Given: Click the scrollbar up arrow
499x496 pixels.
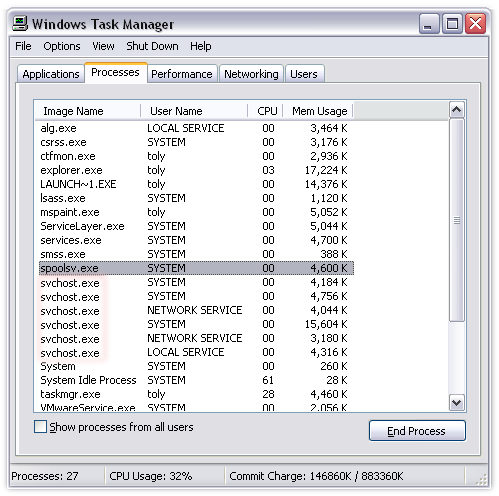Looking at the screenshot, I should coord(456,110).
